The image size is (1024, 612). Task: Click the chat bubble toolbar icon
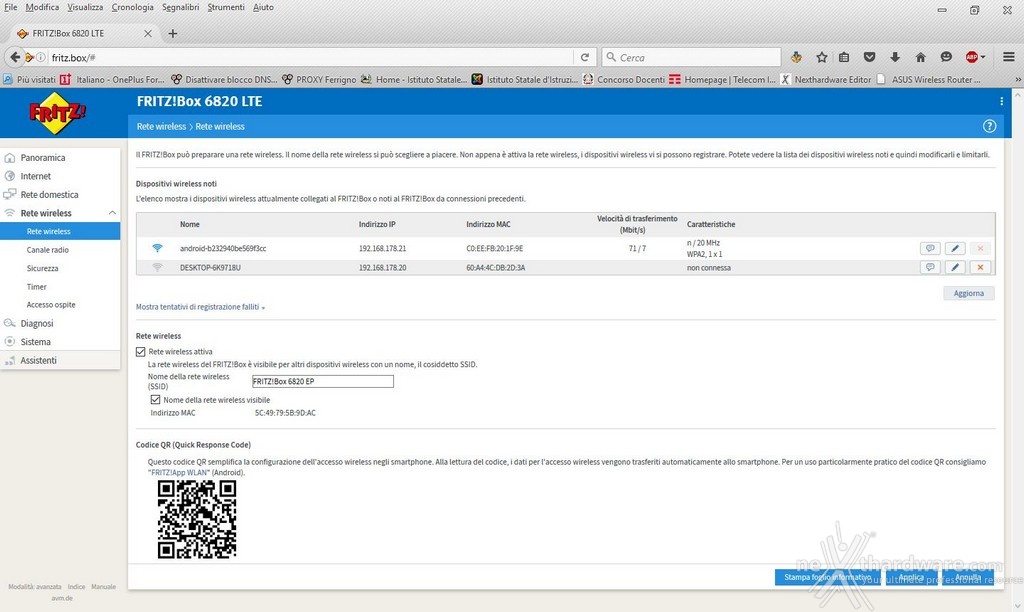coord(946,57)
